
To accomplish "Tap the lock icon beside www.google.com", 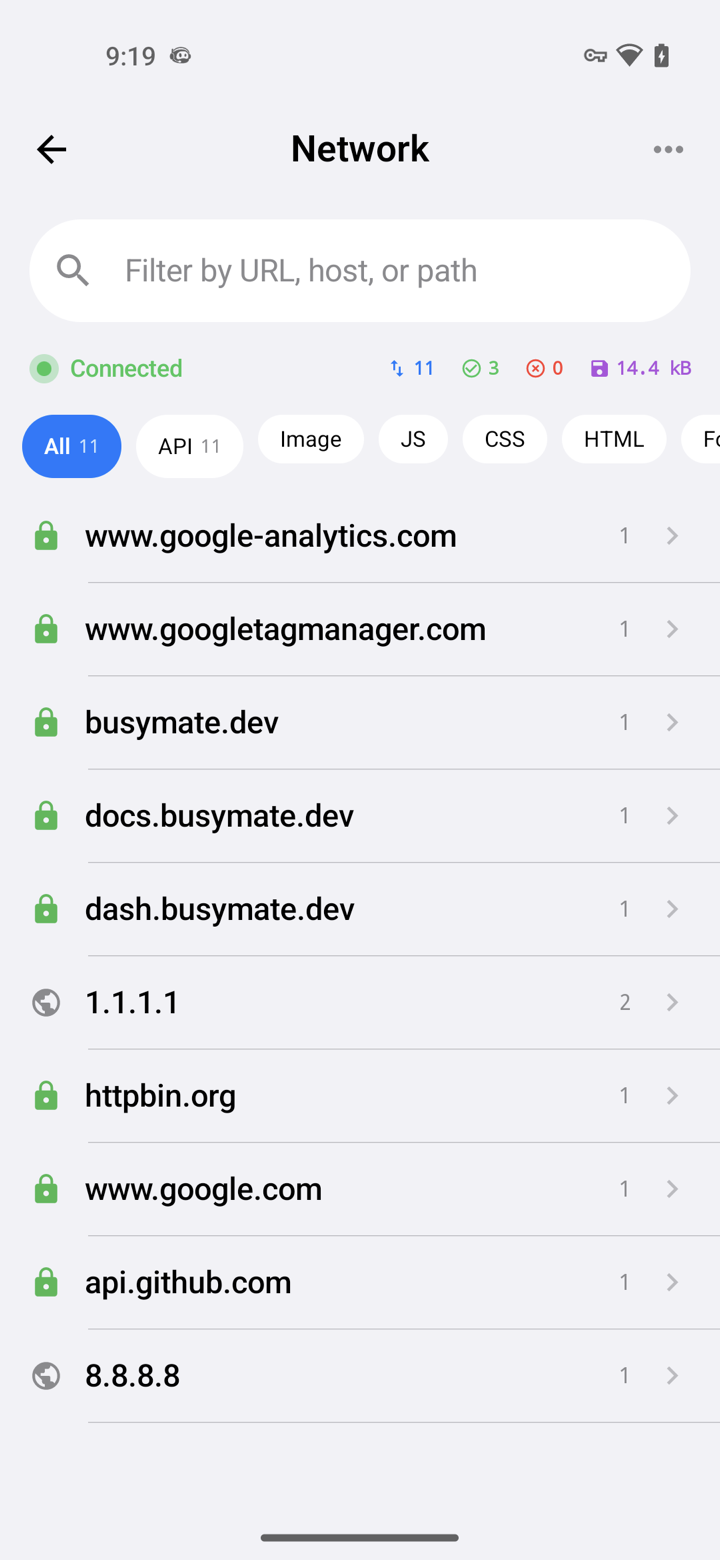I will (46, 1189).
